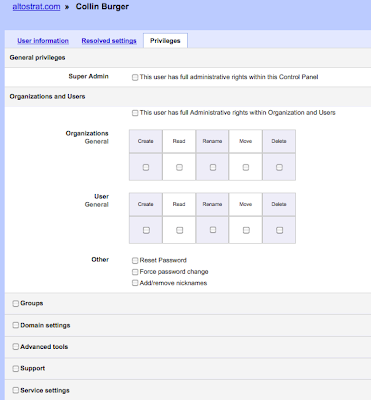
Task: Tick Organizations Rename privilege checkbox
Action: [x=213, y=167]
